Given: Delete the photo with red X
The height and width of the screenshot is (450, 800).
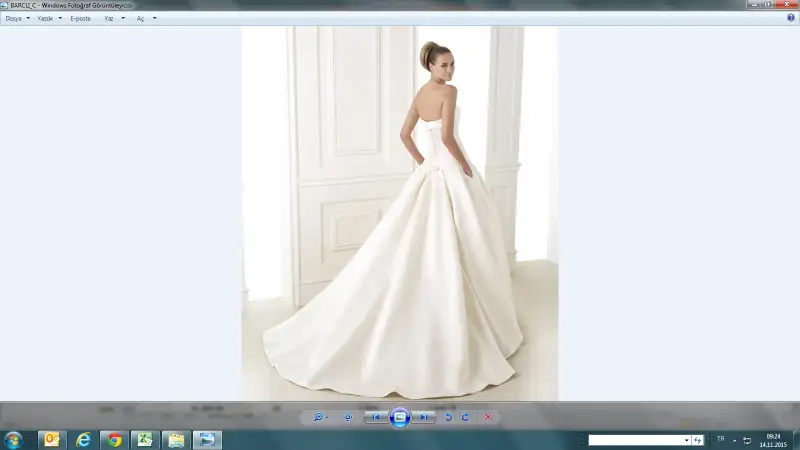Looking at the screenshot, I should pos(488,417).
